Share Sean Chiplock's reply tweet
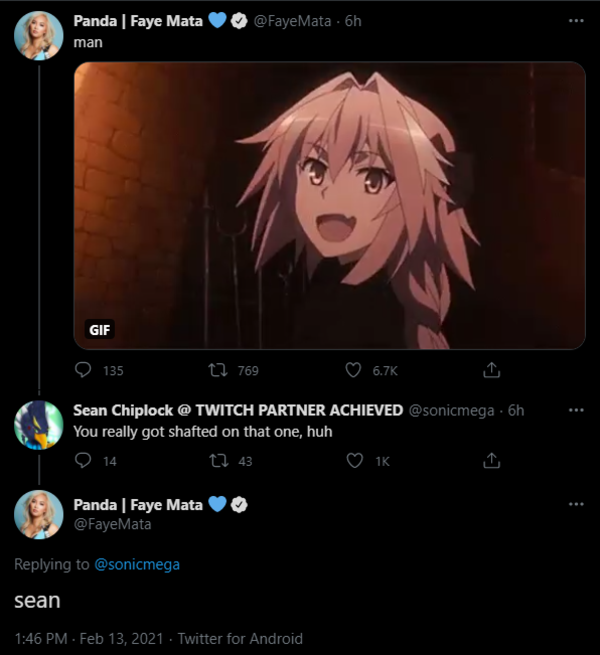 click(x=491, y=461)
